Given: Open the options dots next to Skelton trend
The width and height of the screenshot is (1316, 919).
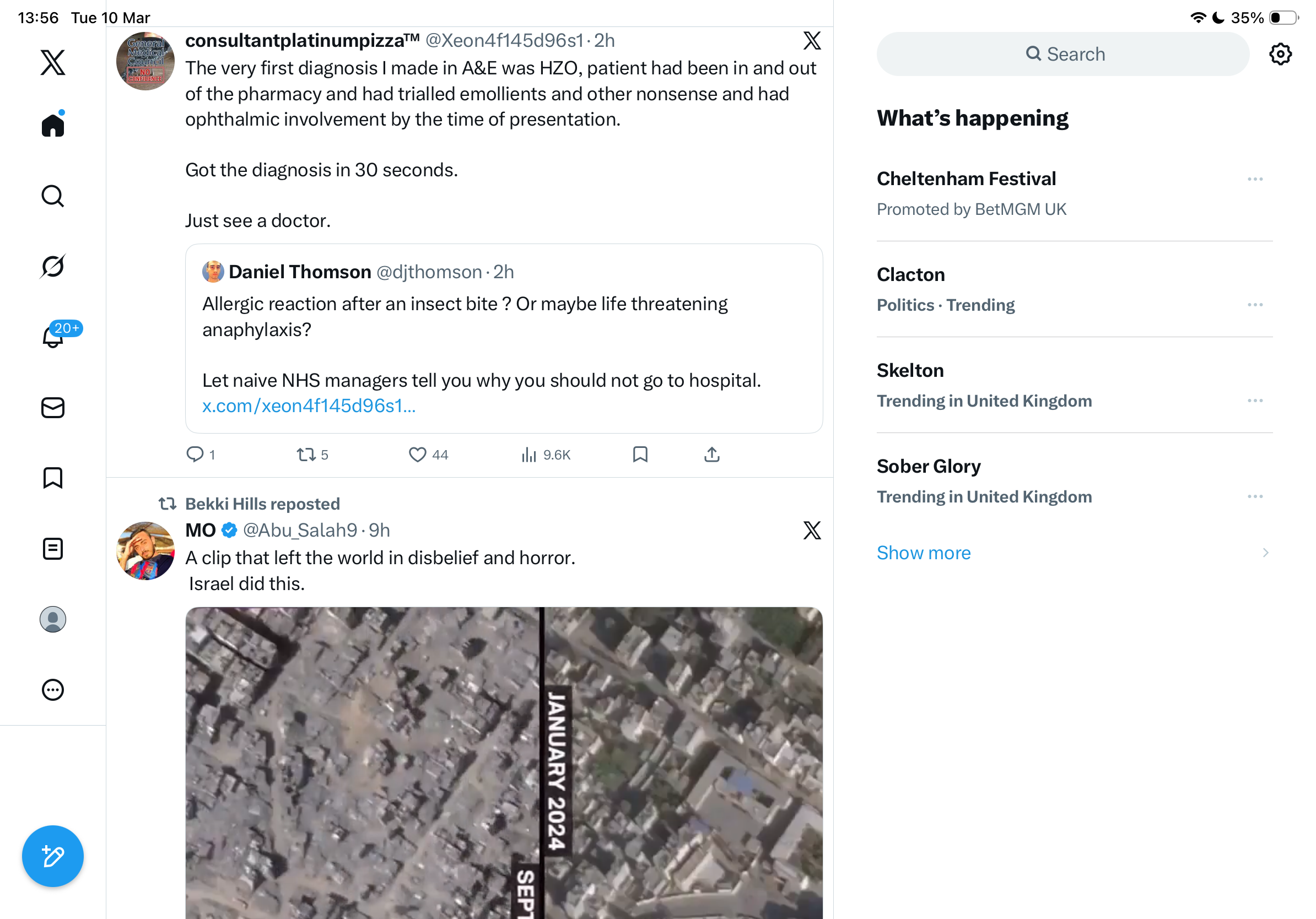Looking at the screenshot, I should point(1255,401).
